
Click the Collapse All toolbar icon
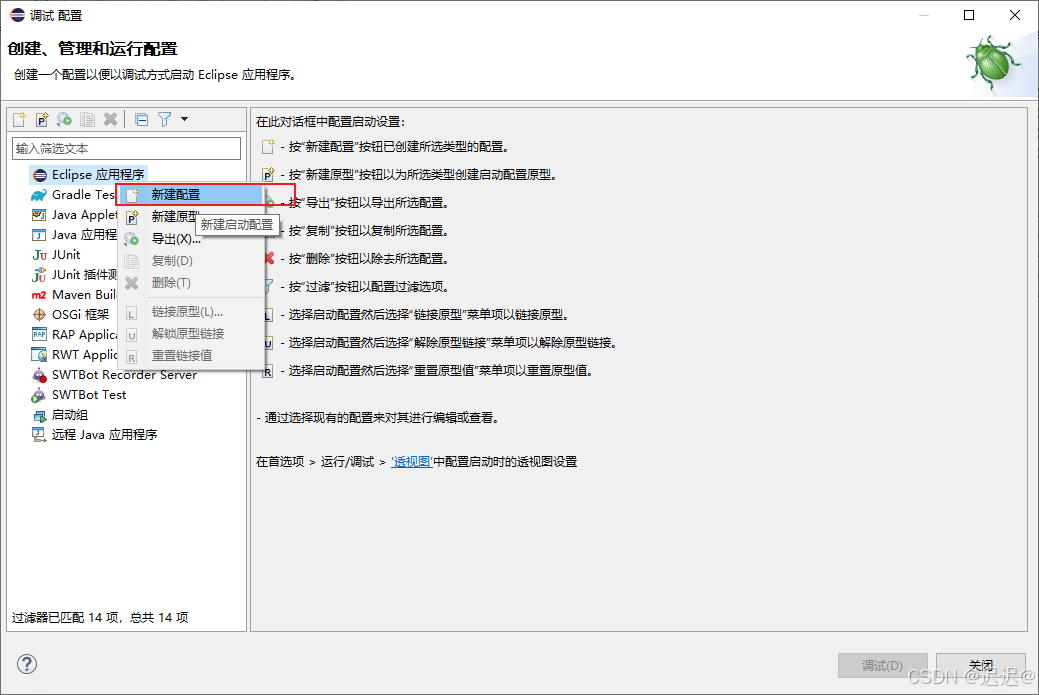pos(141,119)
